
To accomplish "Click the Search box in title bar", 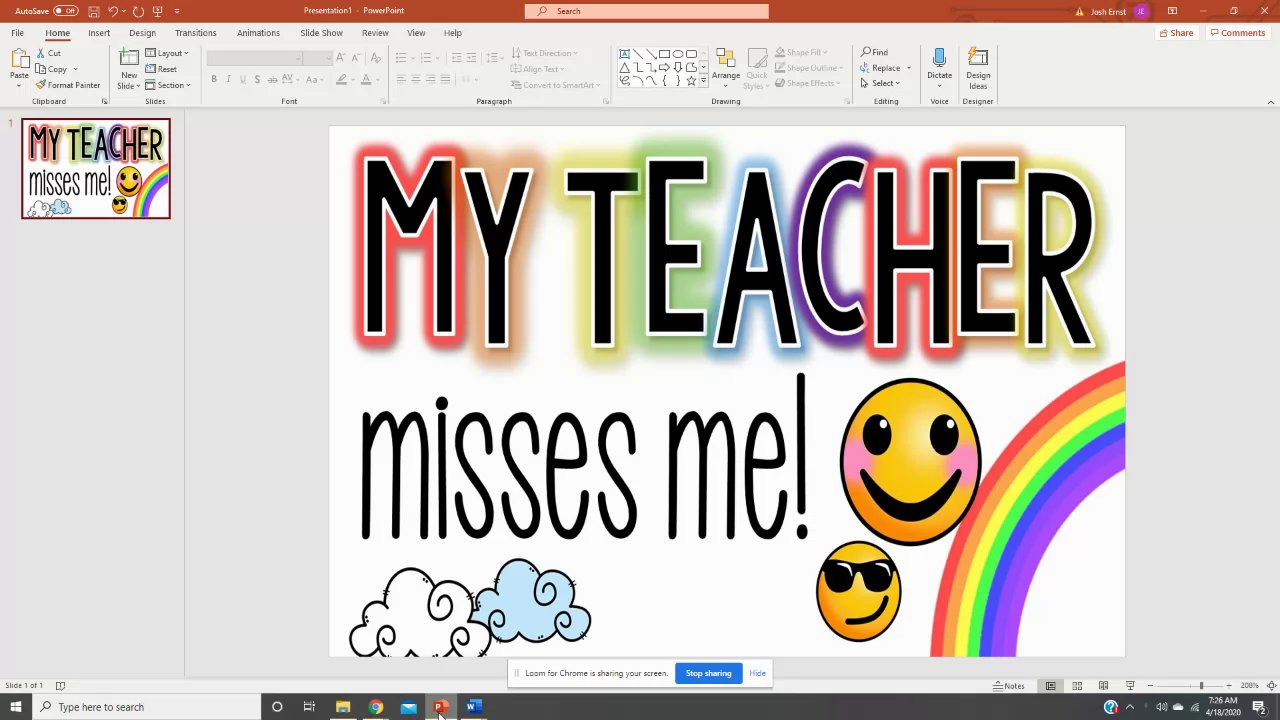I will point(647,11).
